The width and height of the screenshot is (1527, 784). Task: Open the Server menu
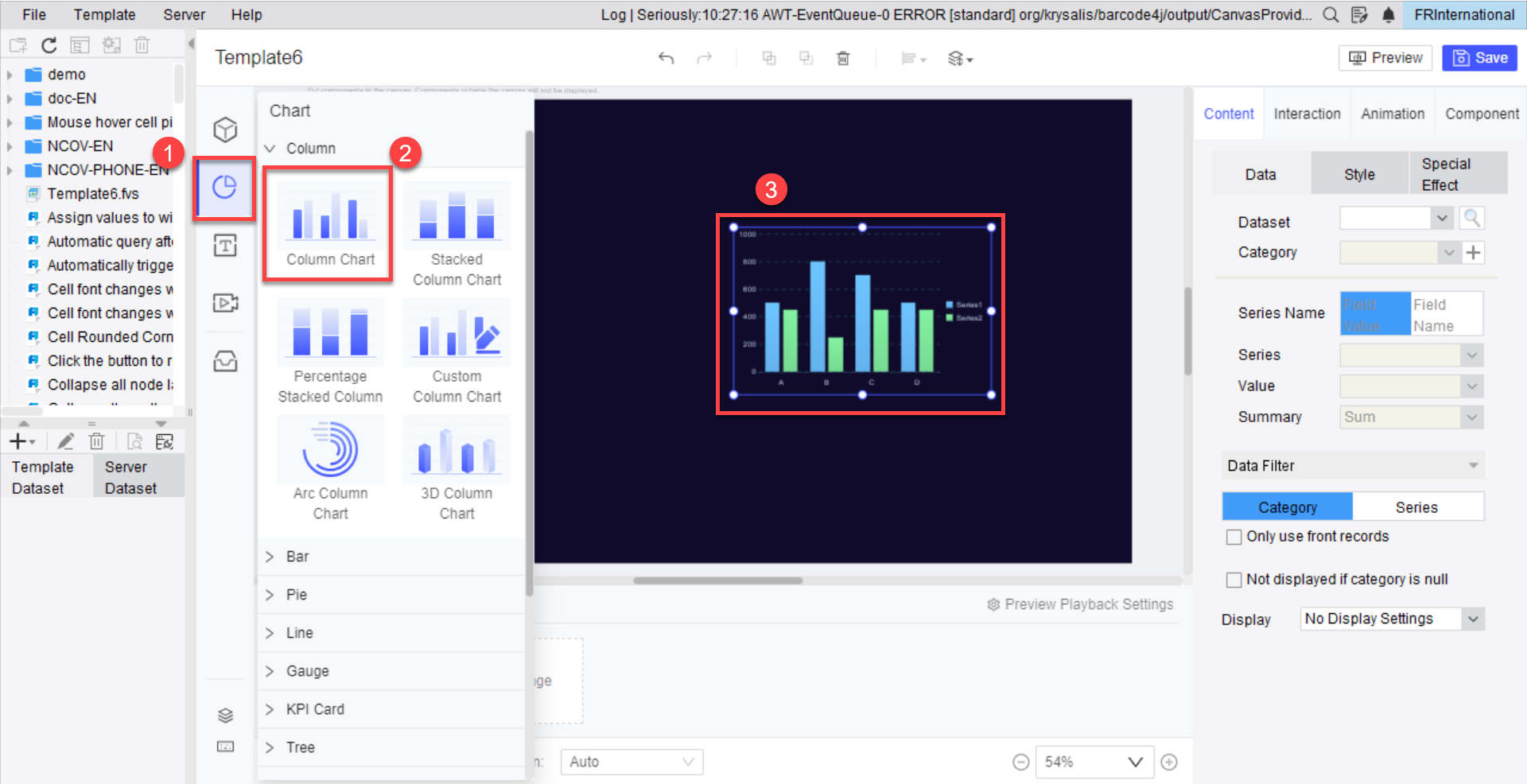(185, 15)
